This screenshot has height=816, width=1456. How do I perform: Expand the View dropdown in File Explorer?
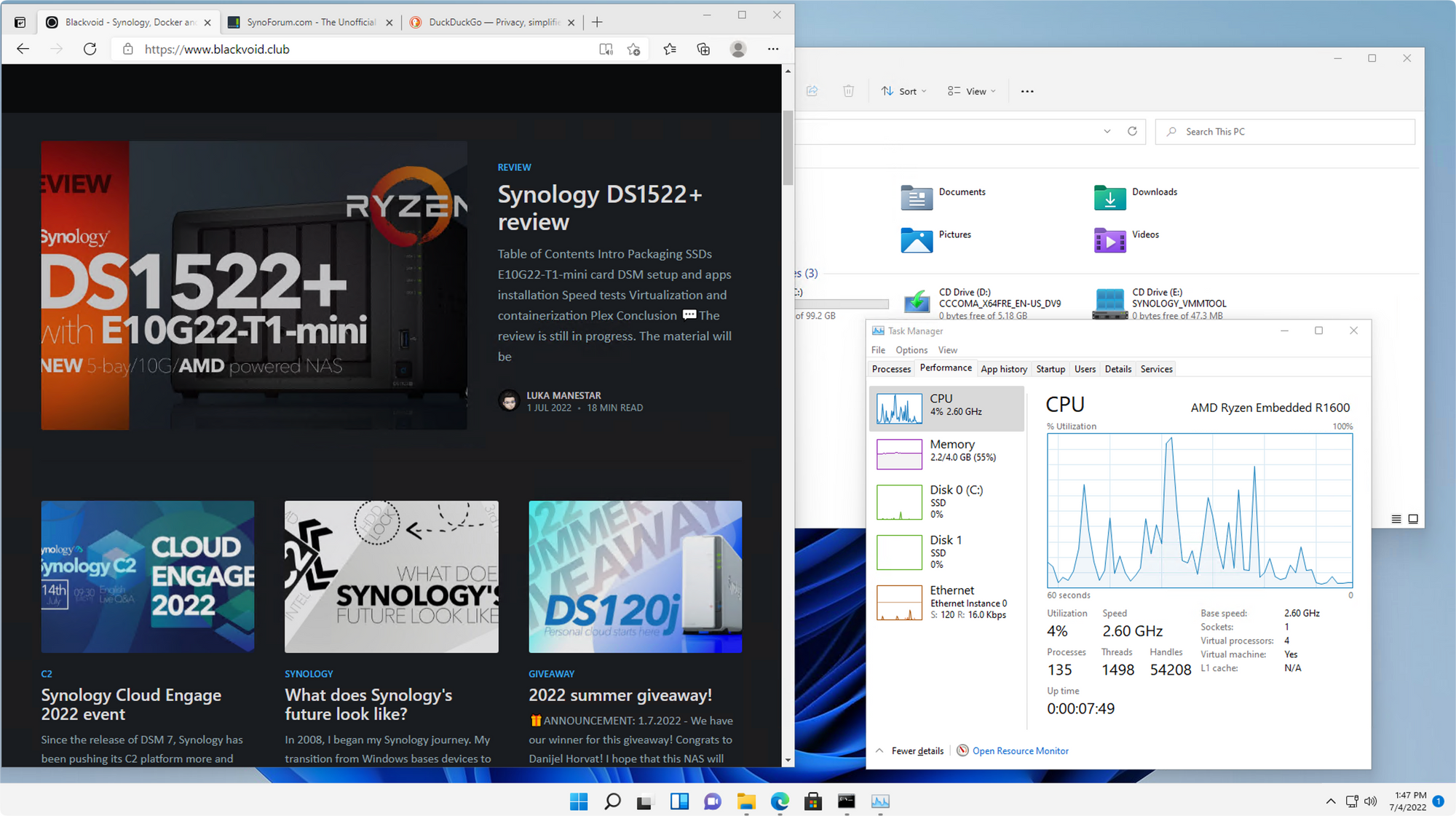coord(972,91)
